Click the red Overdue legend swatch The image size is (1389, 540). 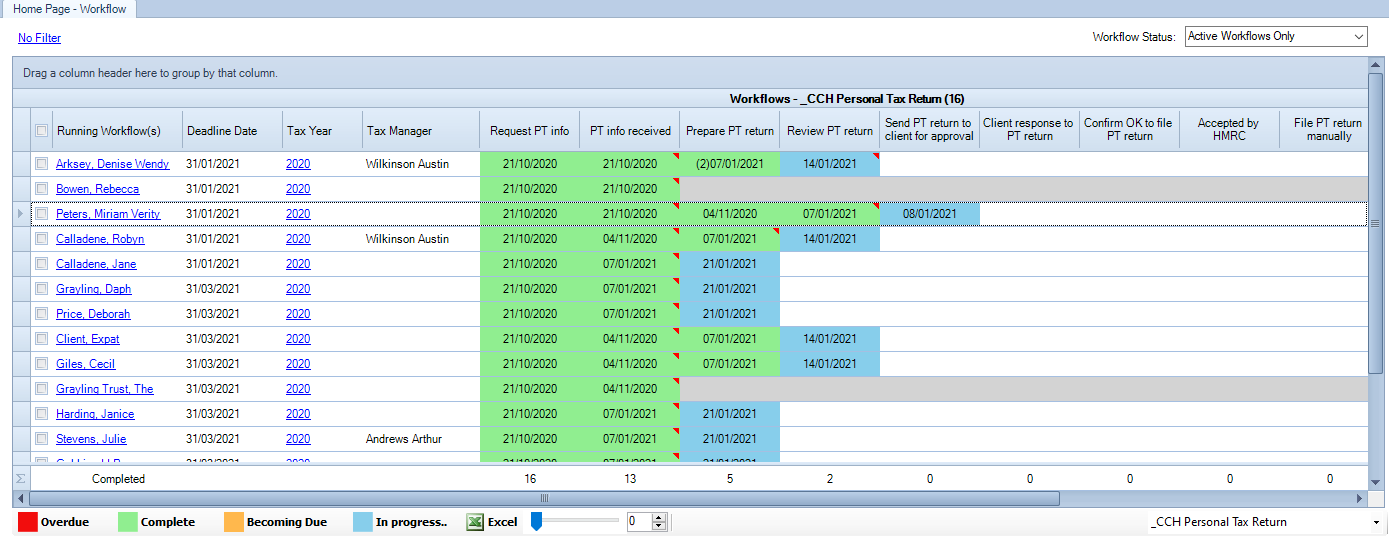pyautogui.click(x=26, y=522)
